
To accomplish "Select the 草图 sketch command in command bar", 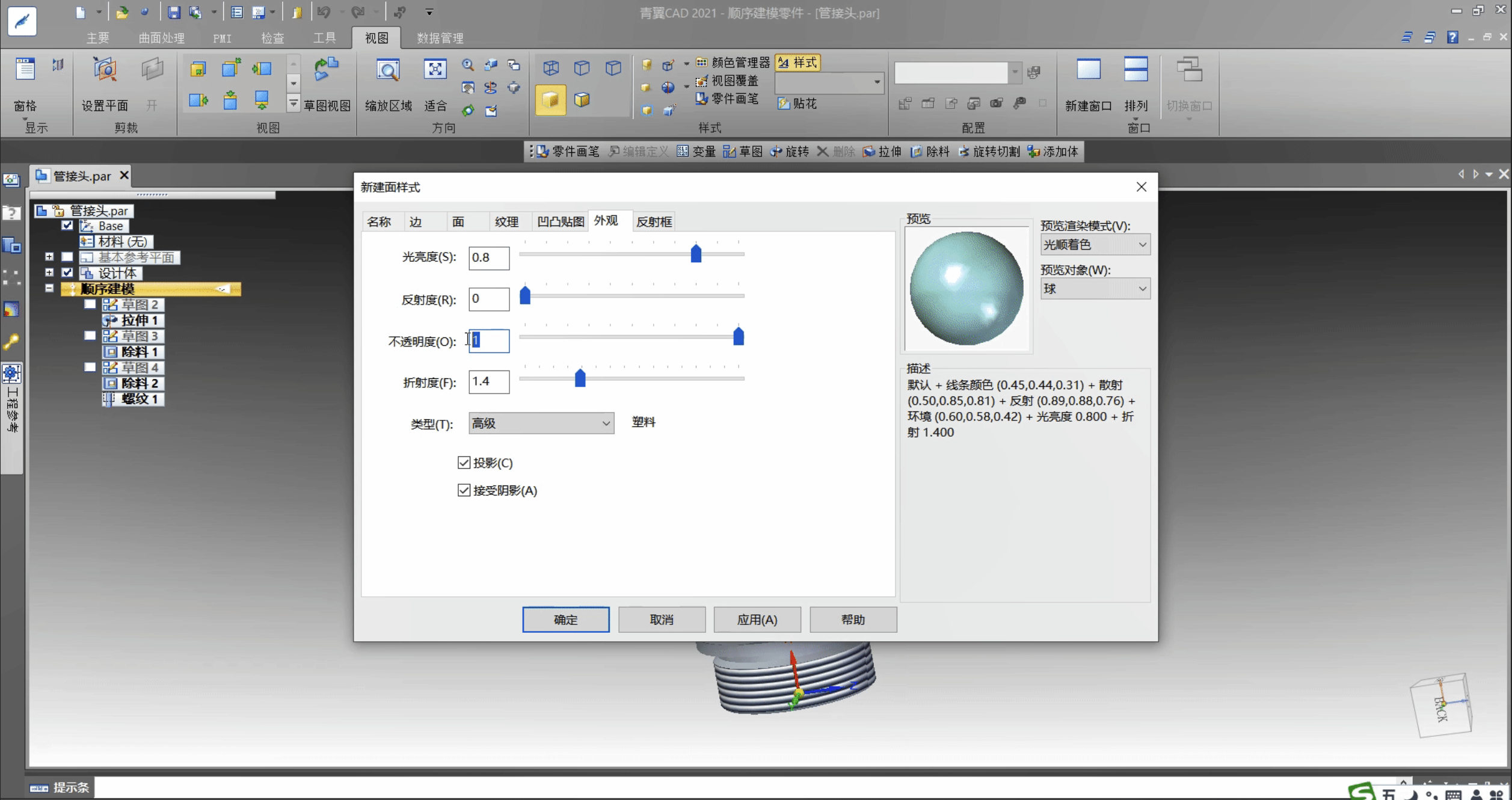I will tap(743, 152).
